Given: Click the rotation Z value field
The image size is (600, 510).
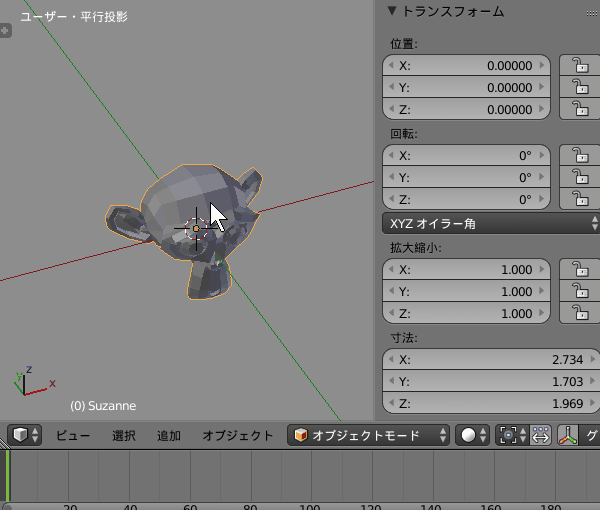Looking at the screenshot, I should tap(466, 199).
